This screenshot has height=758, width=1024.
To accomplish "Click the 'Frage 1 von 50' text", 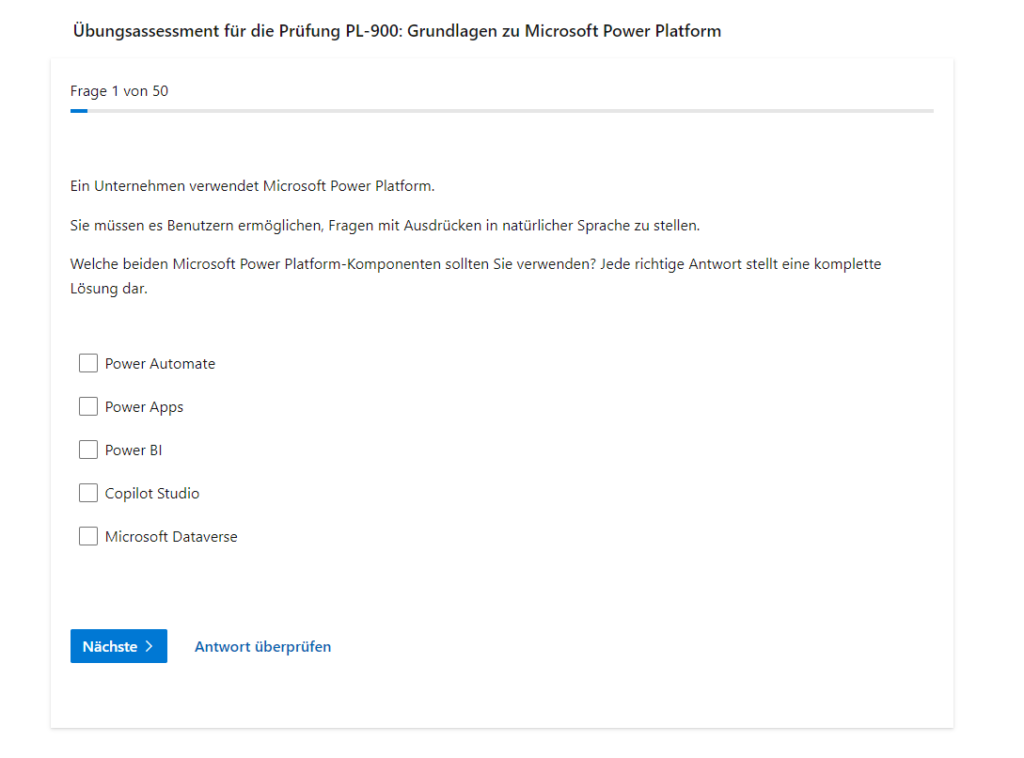I will [119, 91].
